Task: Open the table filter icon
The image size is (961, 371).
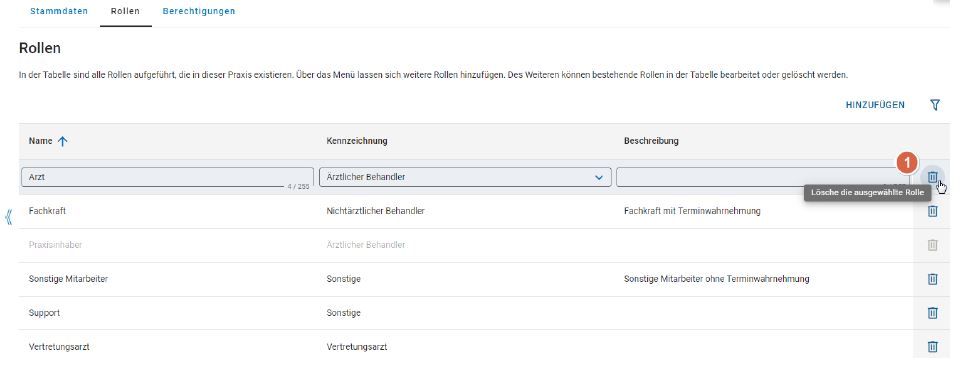Action: point(935,105)
